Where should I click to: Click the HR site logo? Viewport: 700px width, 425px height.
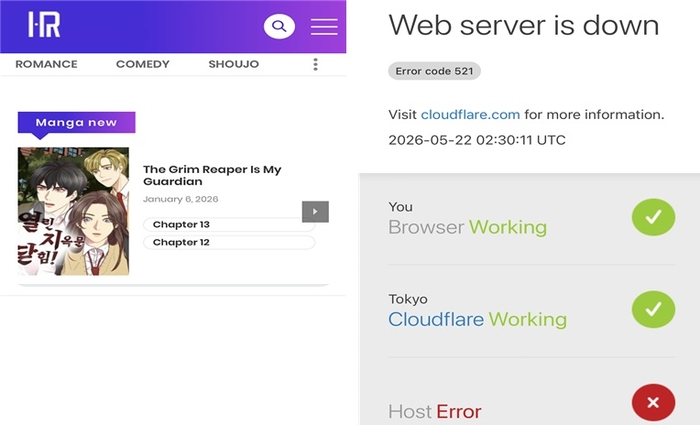coord(44,25)
